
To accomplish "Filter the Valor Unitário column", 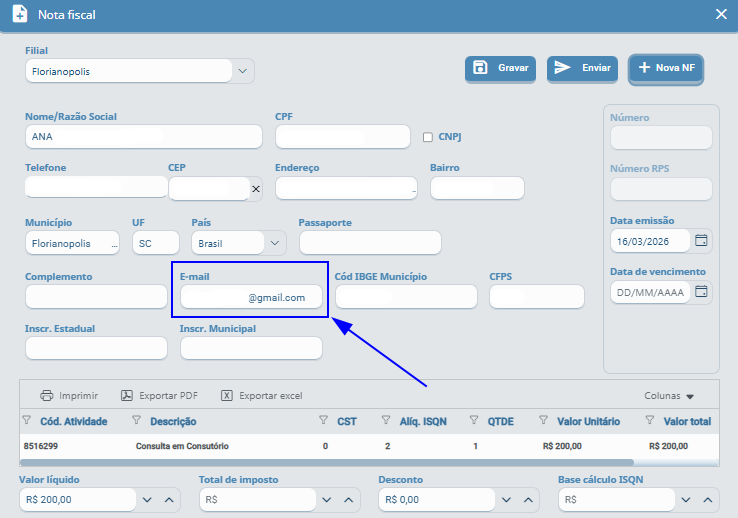I will pyautogui.click(x=544, y=421).
